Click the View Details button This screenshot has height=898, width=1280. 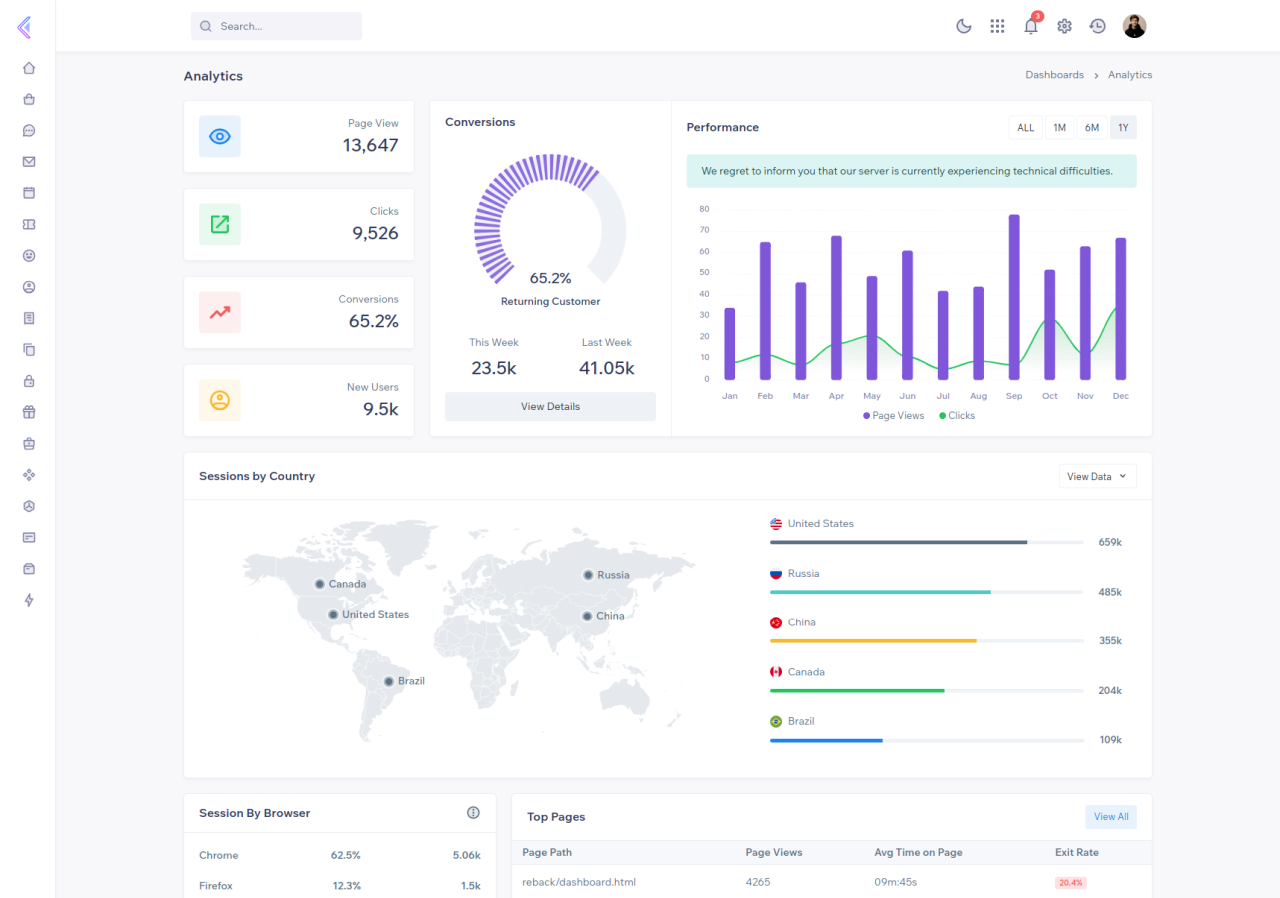coord(550,406)
